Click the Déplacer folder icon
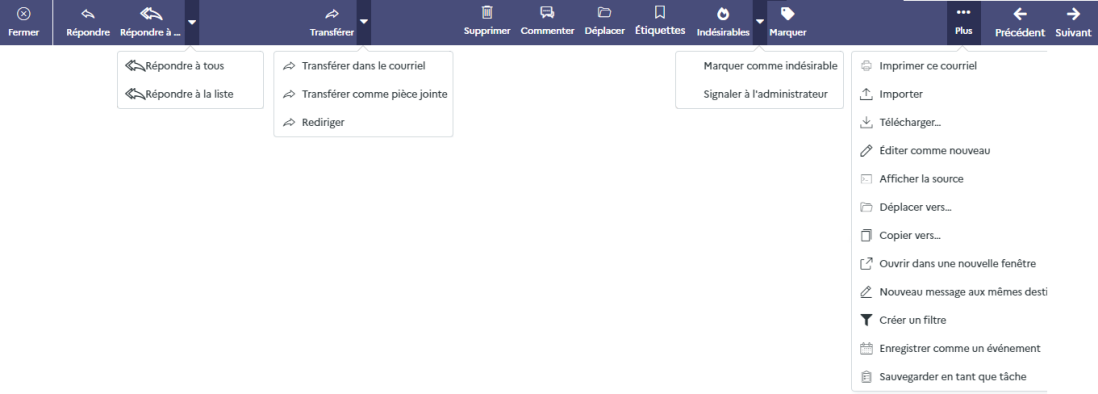This screenshot has width=1098, height=394. pos(604,13)
